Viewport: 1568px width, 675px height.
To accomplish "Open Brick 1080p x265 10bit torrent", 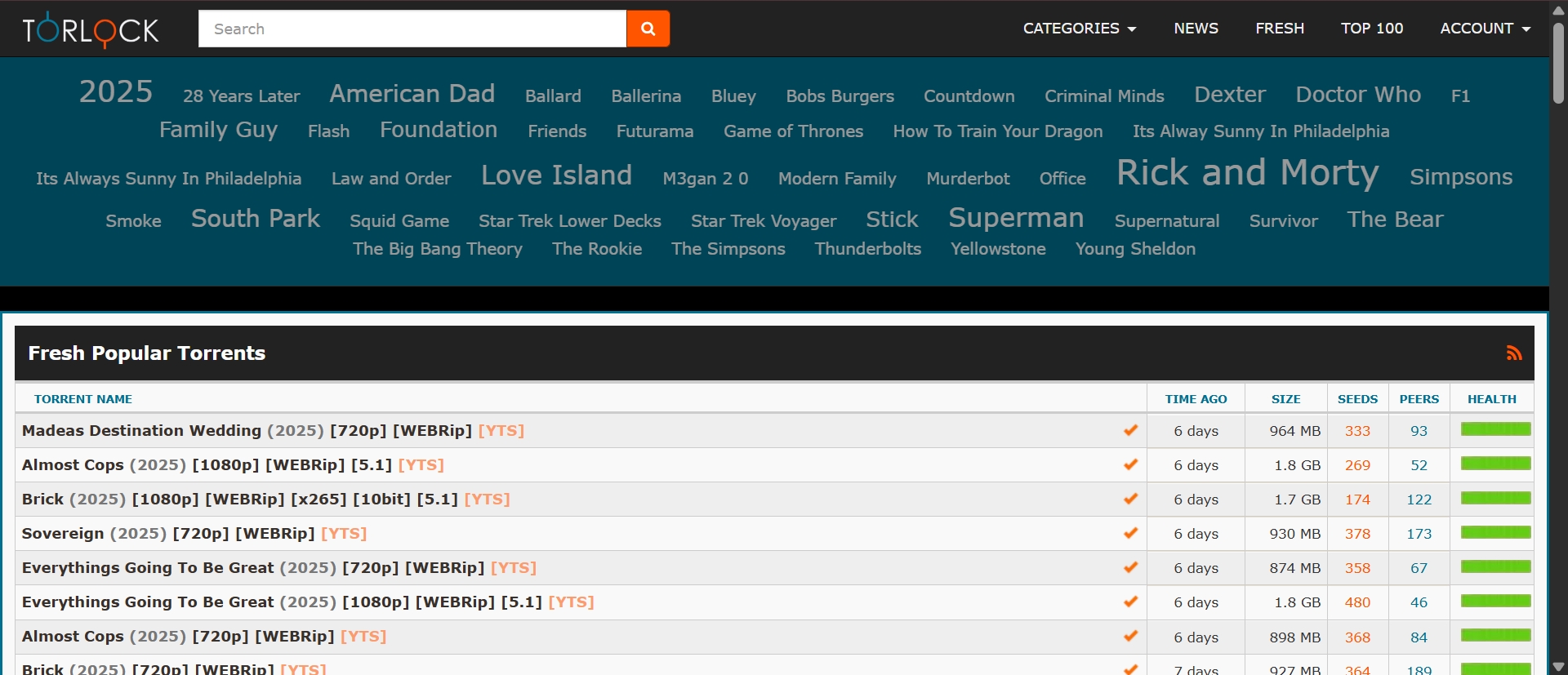I will [265, 499].
